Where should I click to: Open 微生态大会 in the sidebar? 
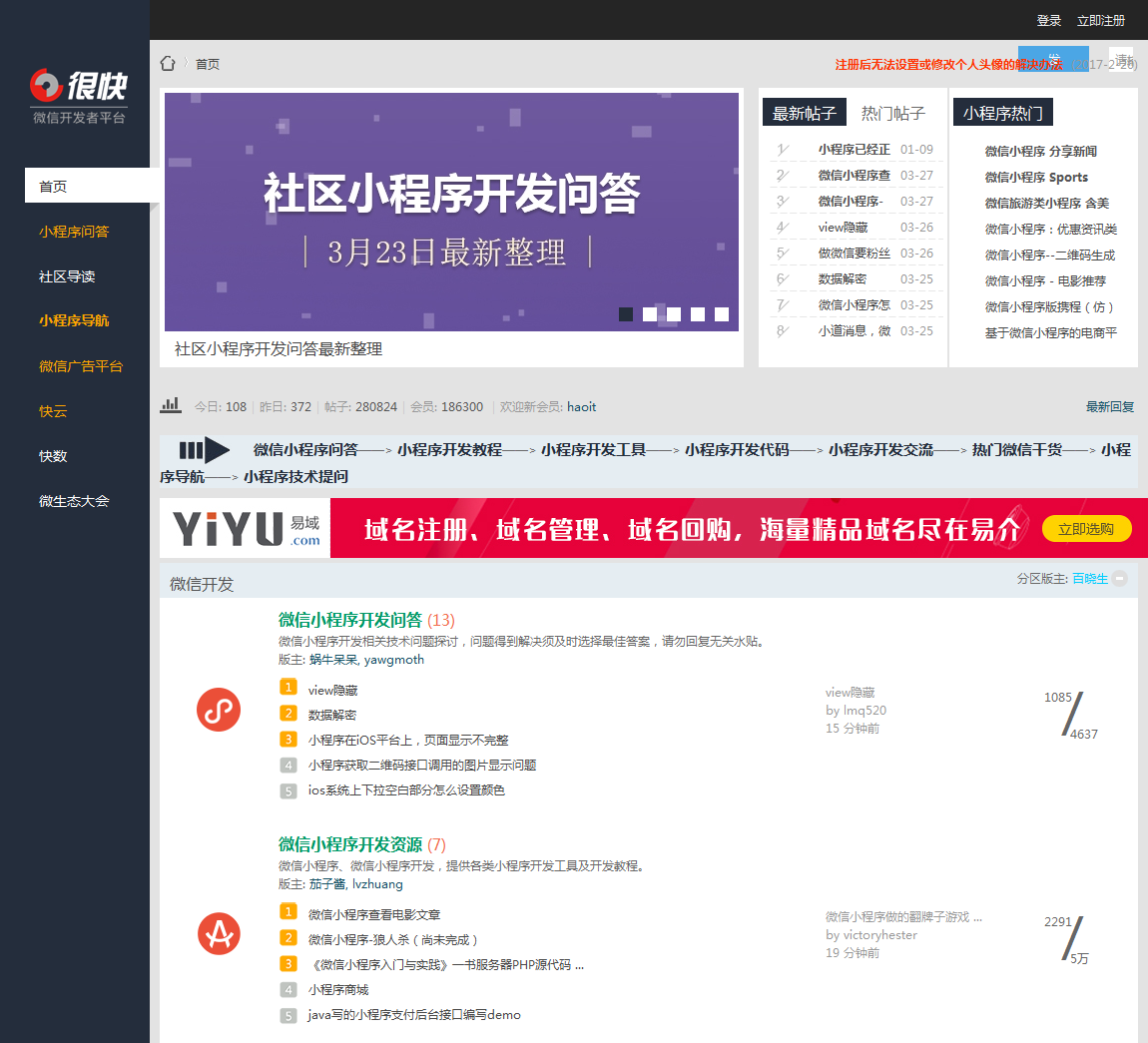[x=74, y=501]
